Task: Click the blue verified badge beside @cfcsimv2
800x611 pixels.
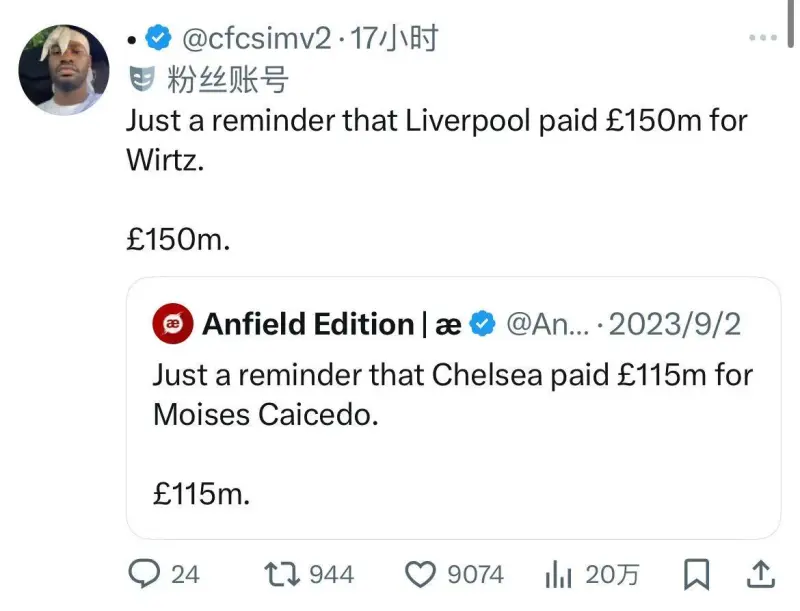Action: (158, 38)
